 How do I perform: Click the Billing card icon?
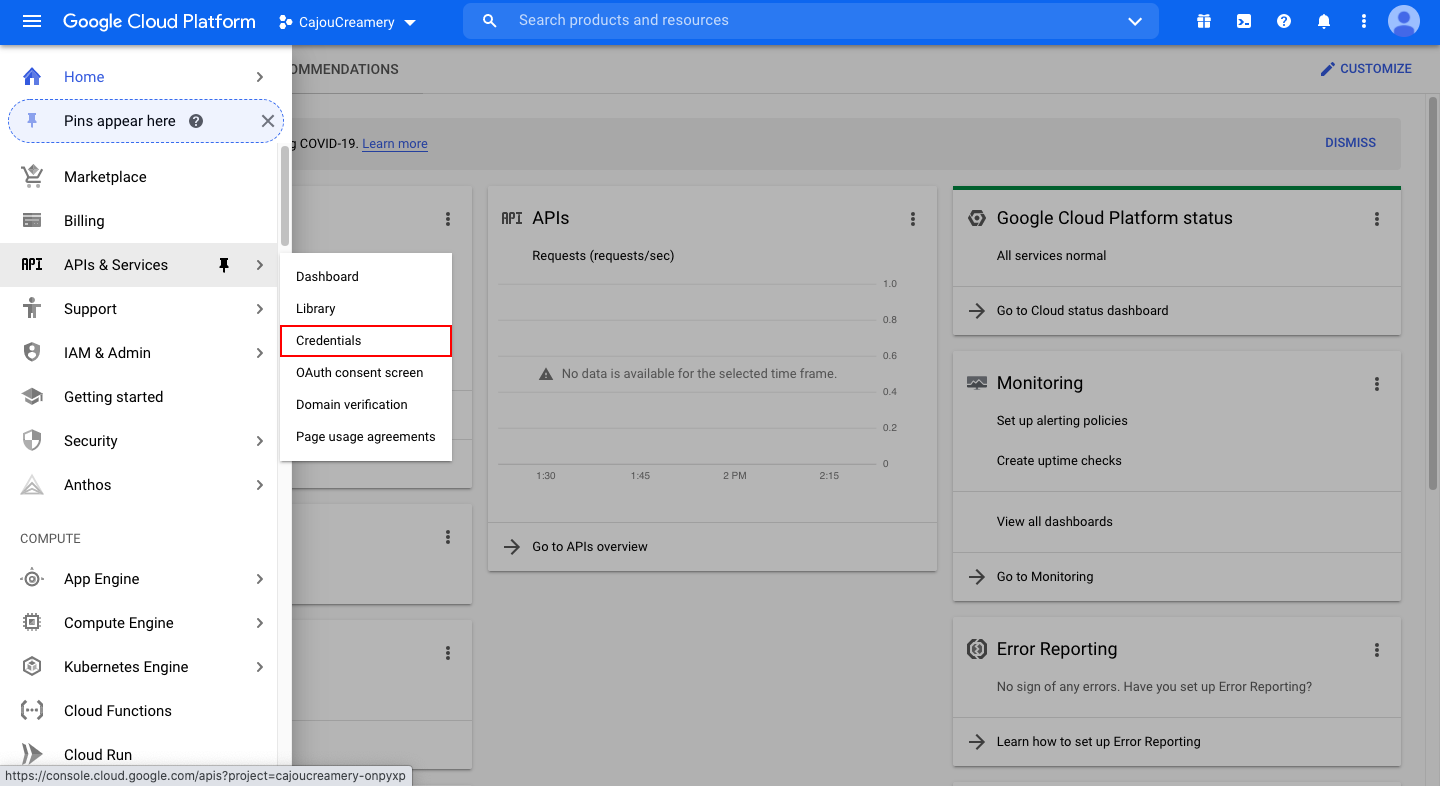(x=32, y=221)
